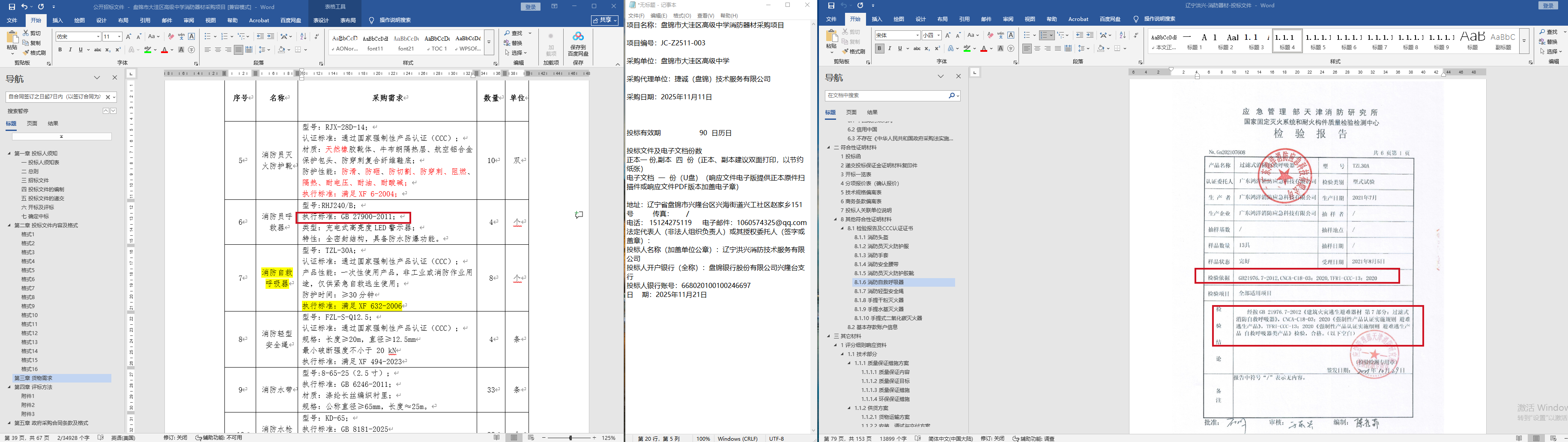Toggle Underline in the left Word window
The width and height of the screenshot is (1568, 442).
[x=81, y=50]
